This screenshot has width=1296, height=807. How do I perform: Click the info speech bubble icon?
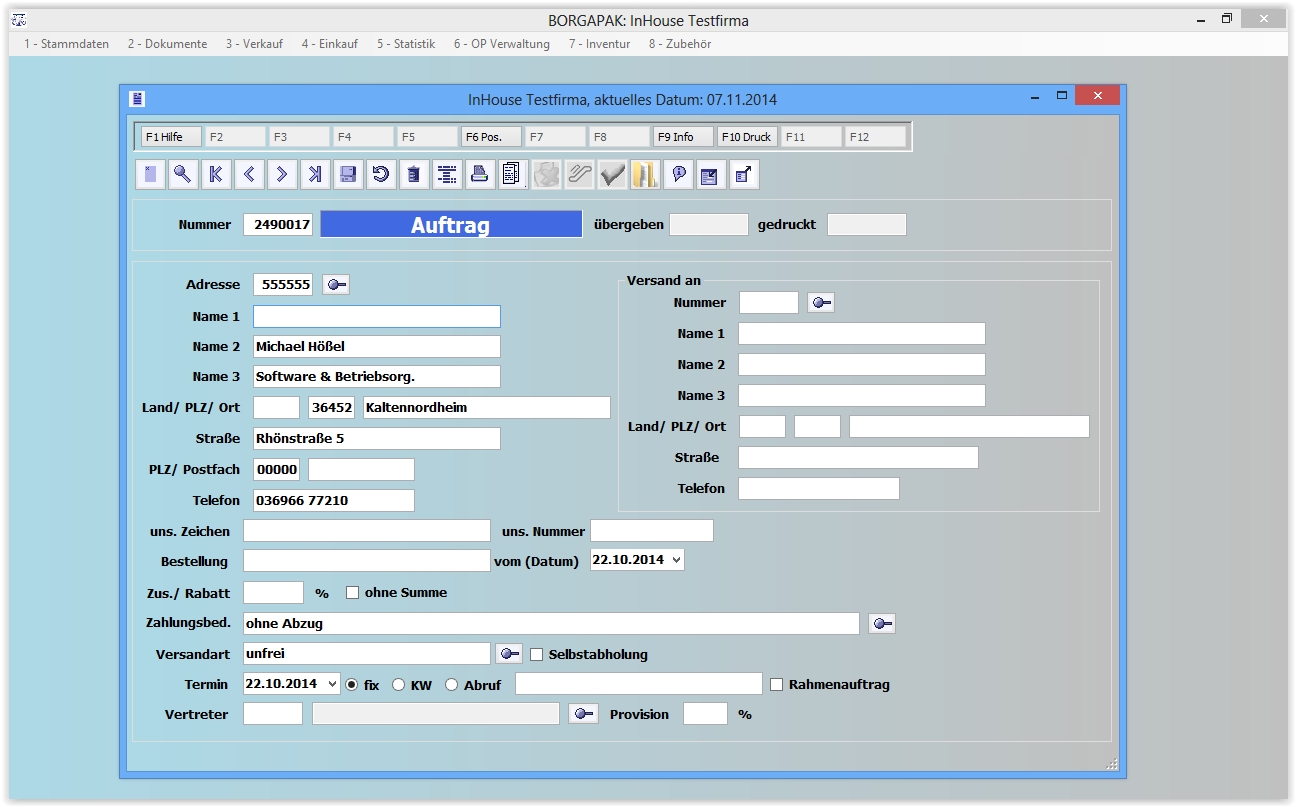pyautogui.click(x=678, y=175)
